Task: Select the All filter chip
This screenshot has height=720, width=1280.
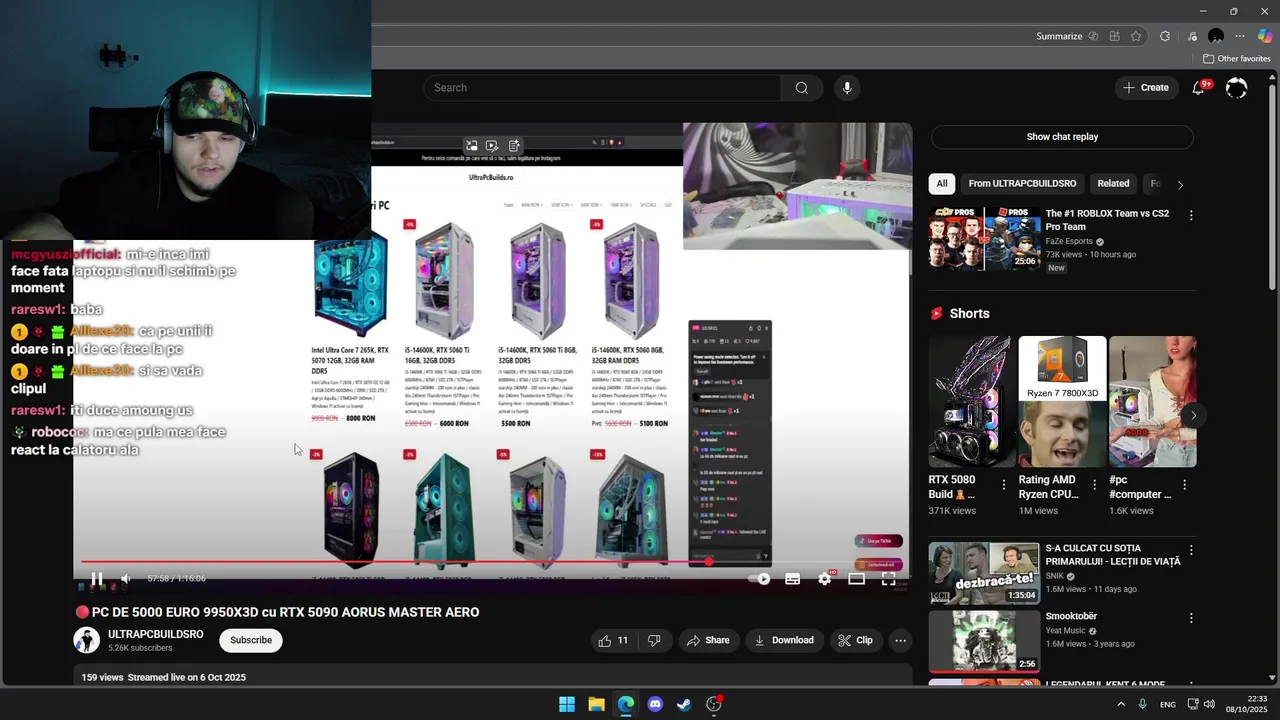Action: click(x=942, y=184)
